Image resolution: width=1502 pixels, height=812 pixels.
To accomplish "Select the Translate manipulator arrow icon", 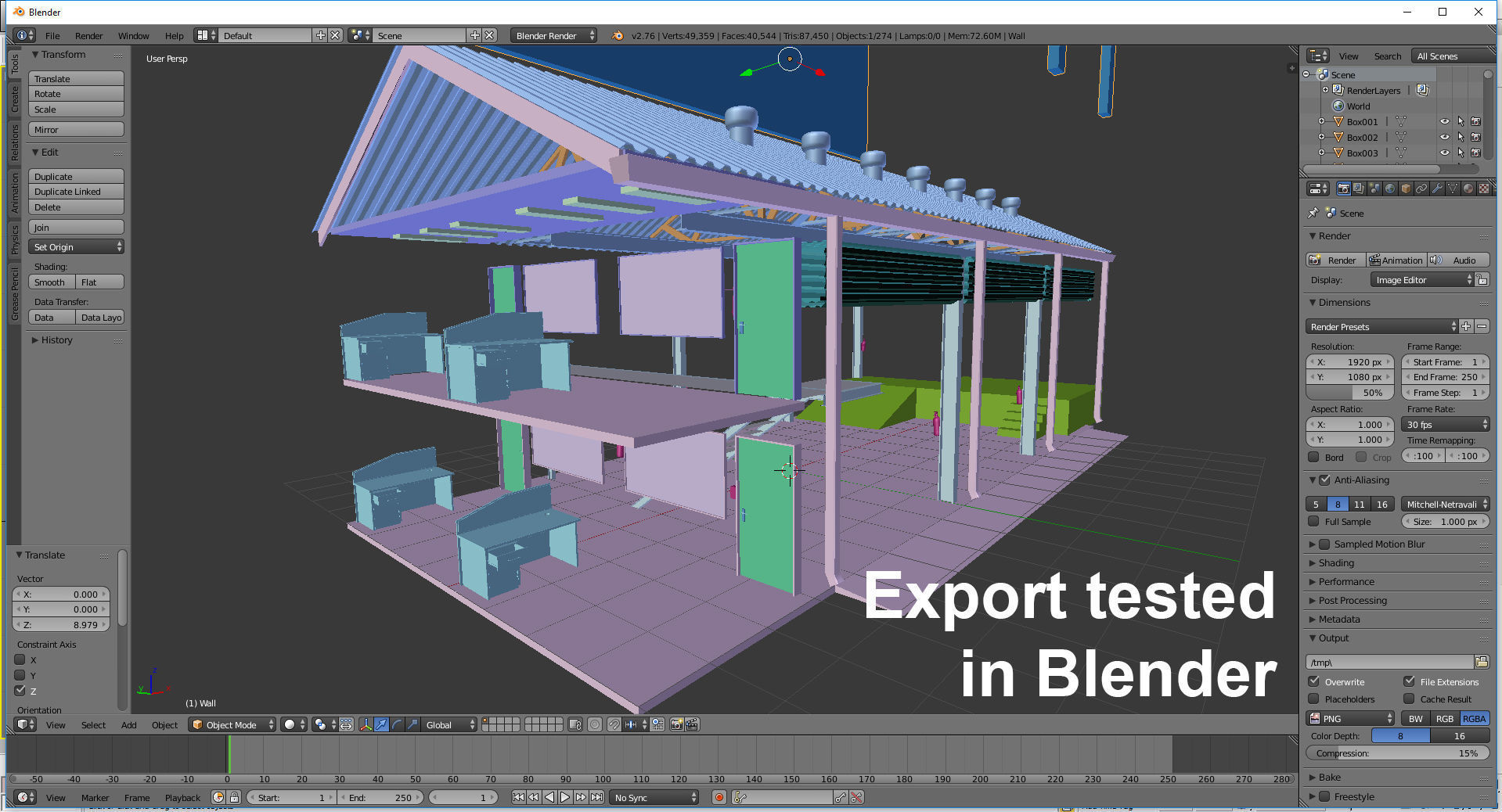I will pyautogui.click(x=381, y=724).
